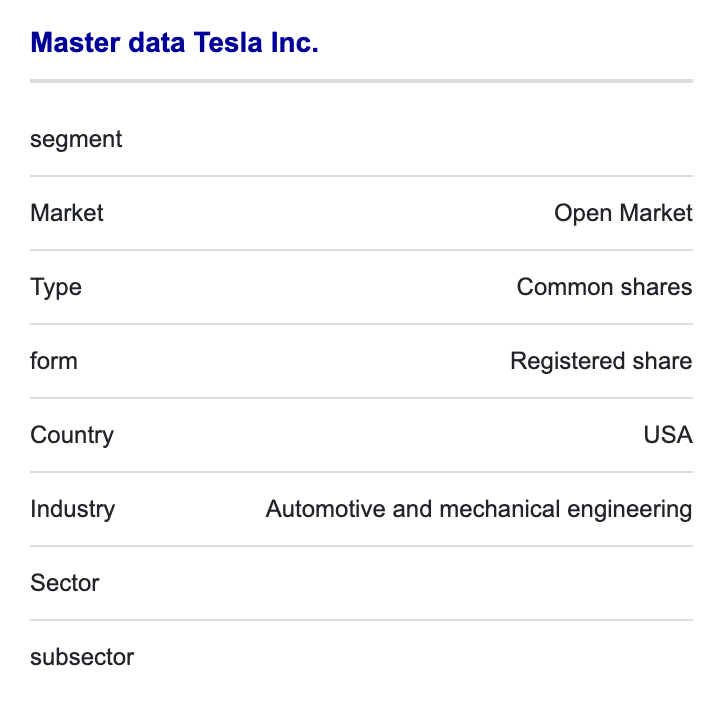Click the Industry label
This screenshot has width=720, height=726.
(73, 509)
